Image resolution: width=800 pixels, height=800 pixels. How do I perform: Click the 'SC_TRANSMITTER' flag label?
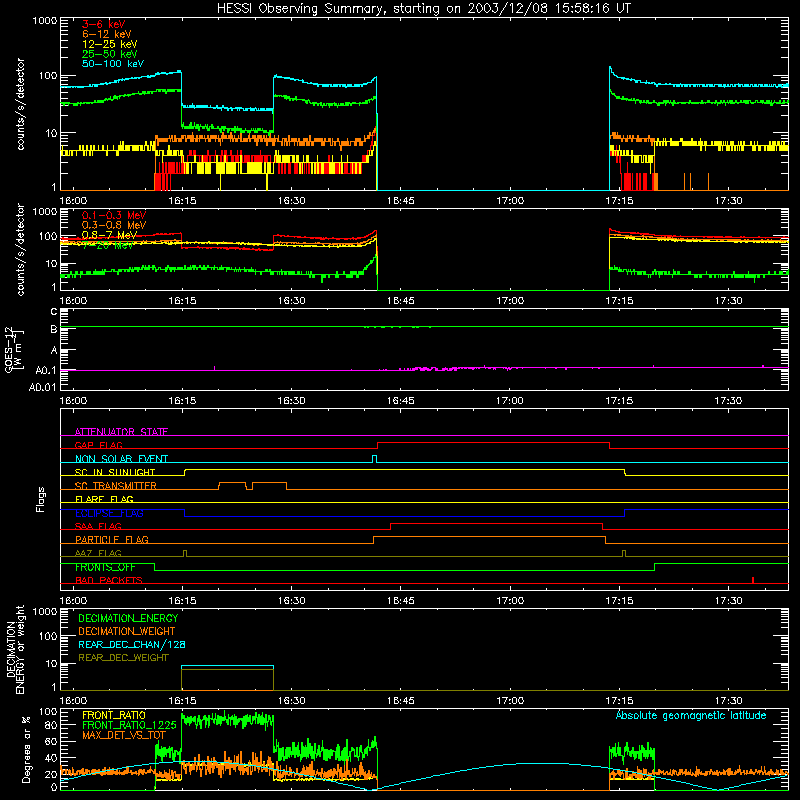(x=116, y=486)
